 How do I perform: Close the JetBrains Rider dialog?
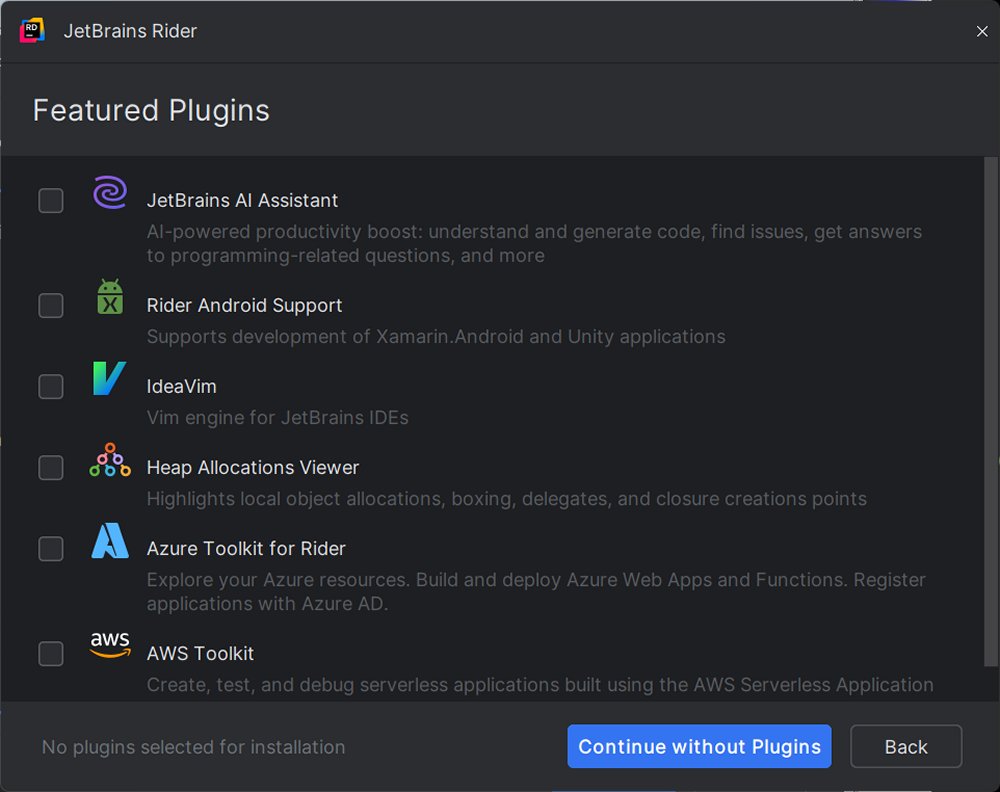pos(982,32)
